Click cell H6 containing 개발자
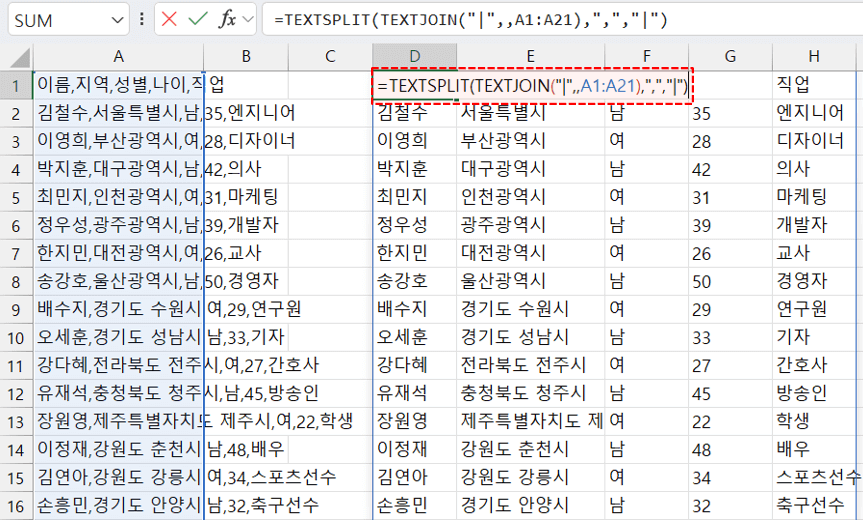Viewport: 863px width, 520px height. click(814, 226)
